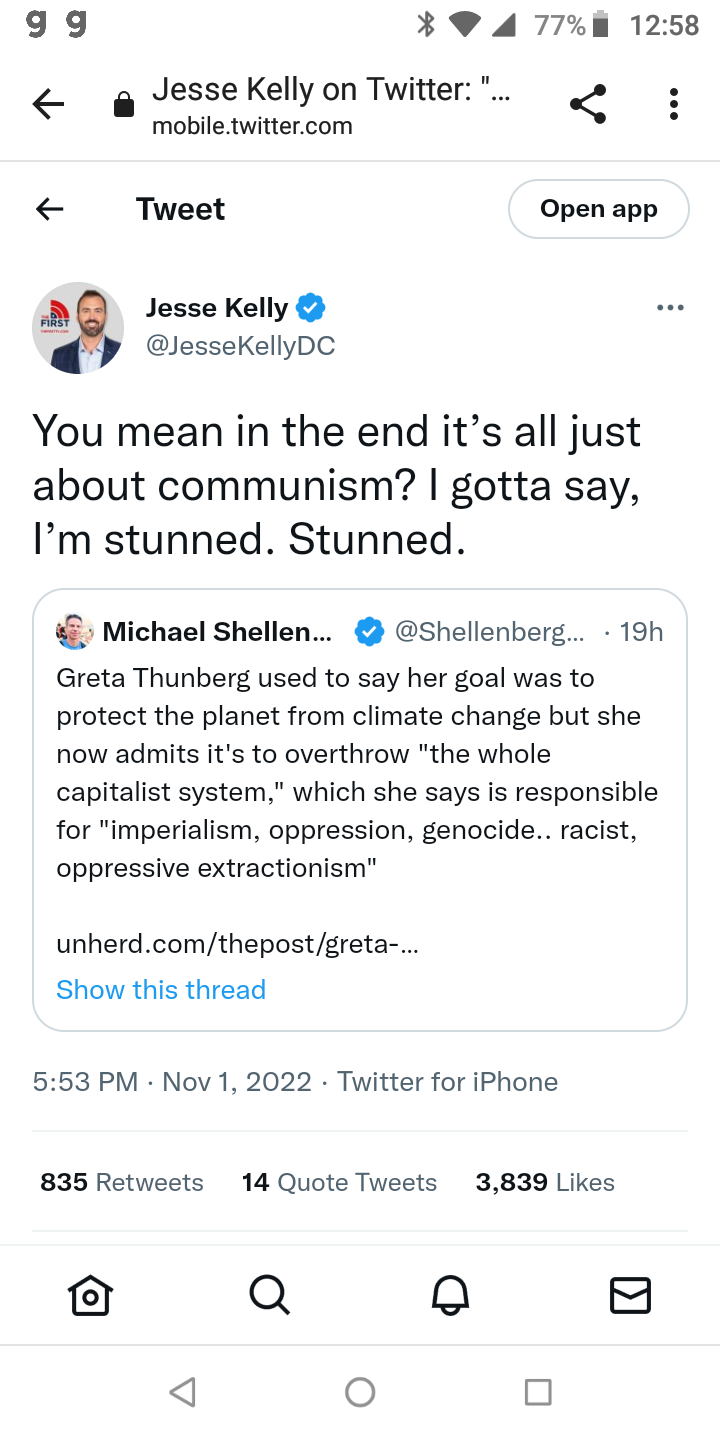Open Jesse Kelly's profile picture
Image resolution: width=720 pixels, height=1440 pixels.
click(x=78, y=328)
